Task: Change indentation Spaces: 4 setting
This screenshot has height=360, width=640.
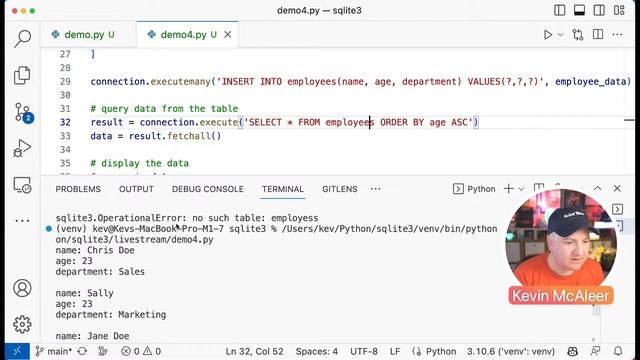Action: coord(317,351)
